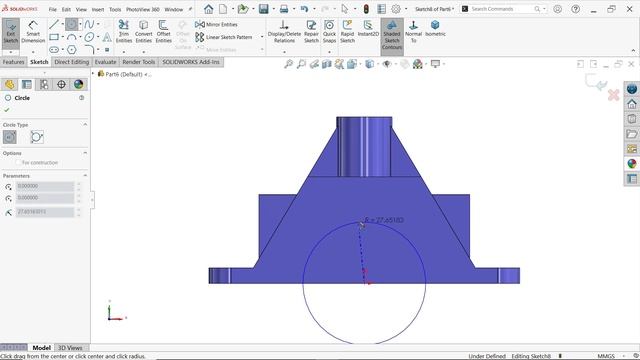Select the Line sketch tool
This screenshot has width=640, height=360.
click(54, 24)
